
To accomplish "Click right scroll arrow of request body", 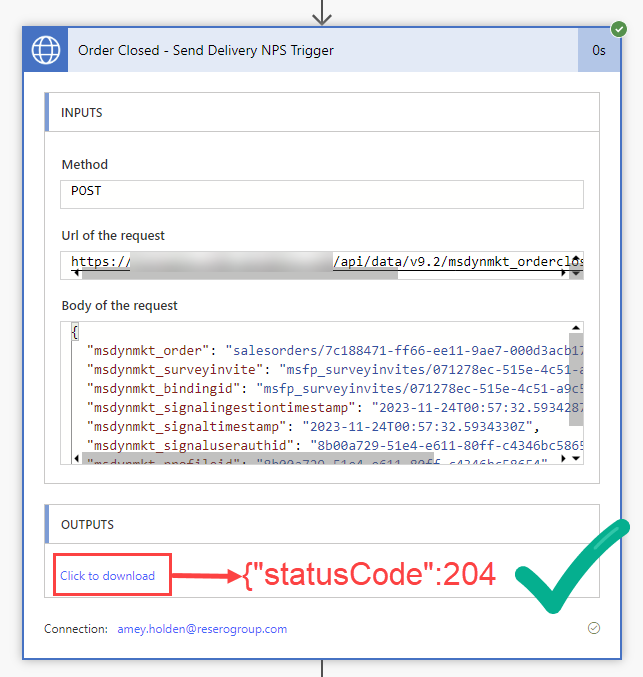I will [563, 459].
